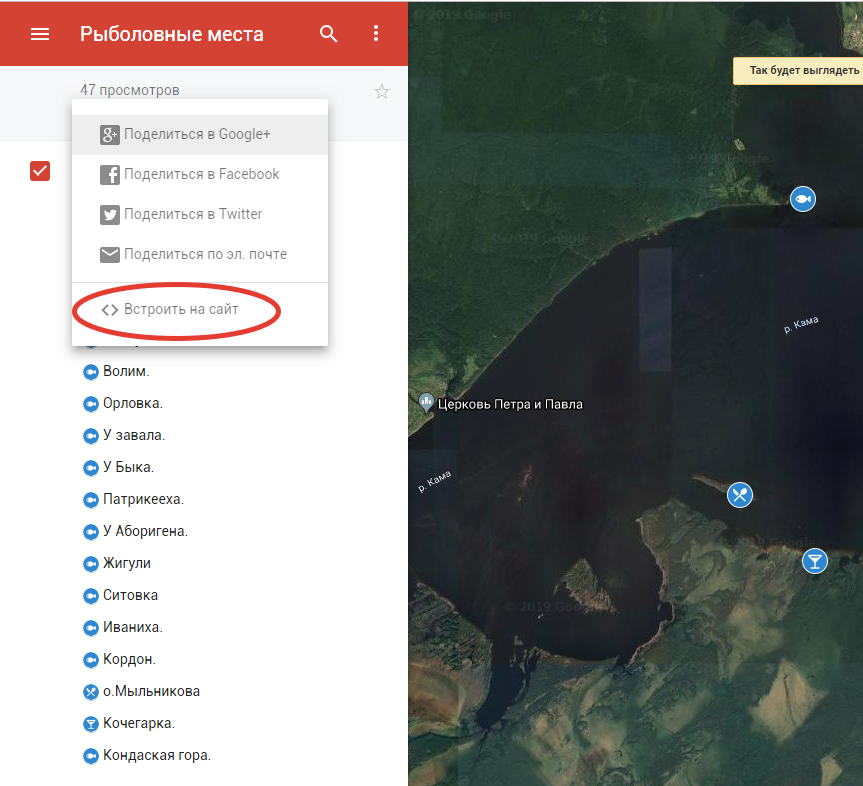Uncheck the red layer checkbox
863x786 pixels.
pos(40,172)
